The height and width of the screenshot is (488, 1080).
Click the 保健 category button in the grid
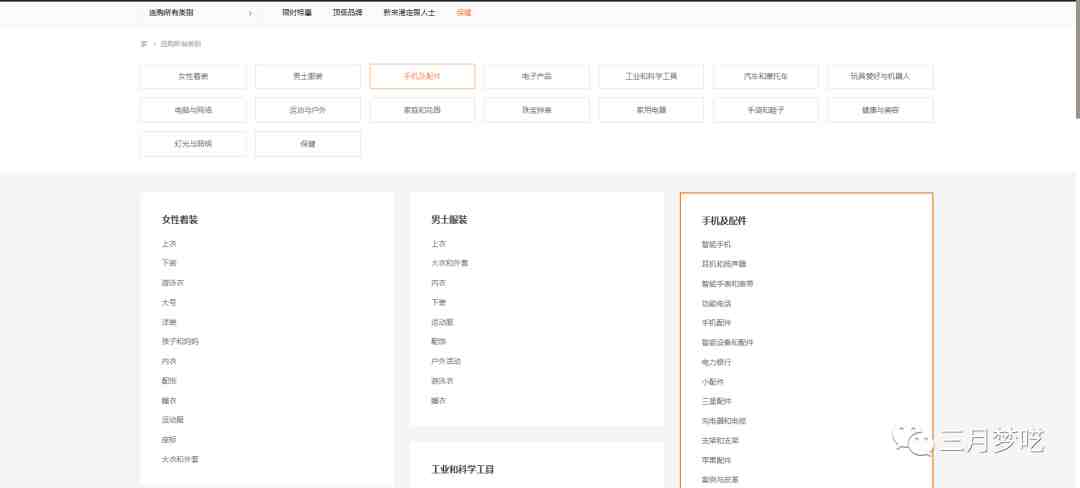coord(308,144)
